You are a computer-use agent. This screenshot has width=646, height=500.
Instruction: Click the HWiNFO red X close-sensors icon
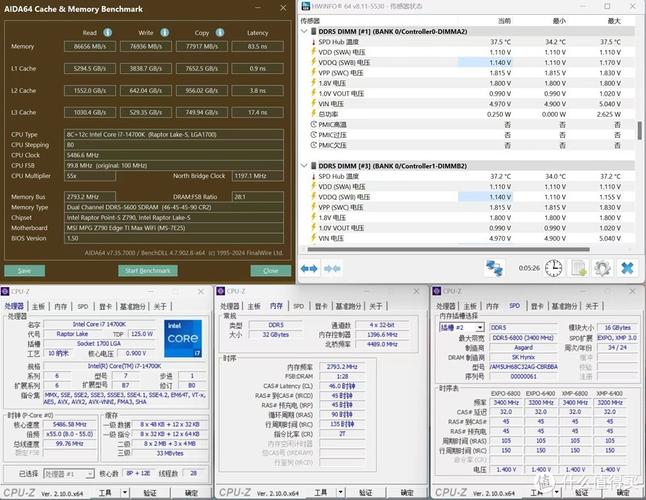click(x=626, y=268)
